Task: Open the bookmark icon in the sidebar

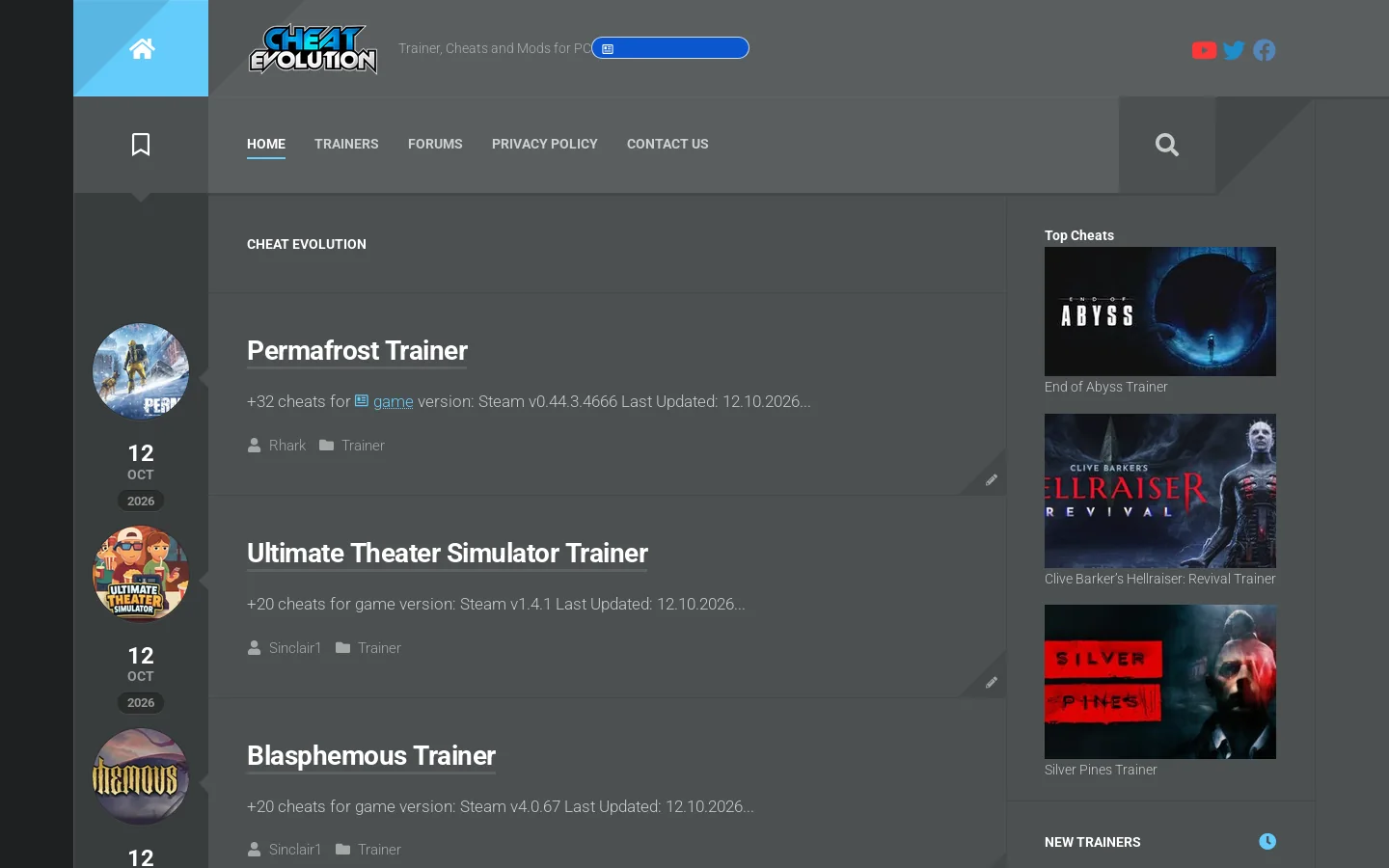Action: (141, 145)
